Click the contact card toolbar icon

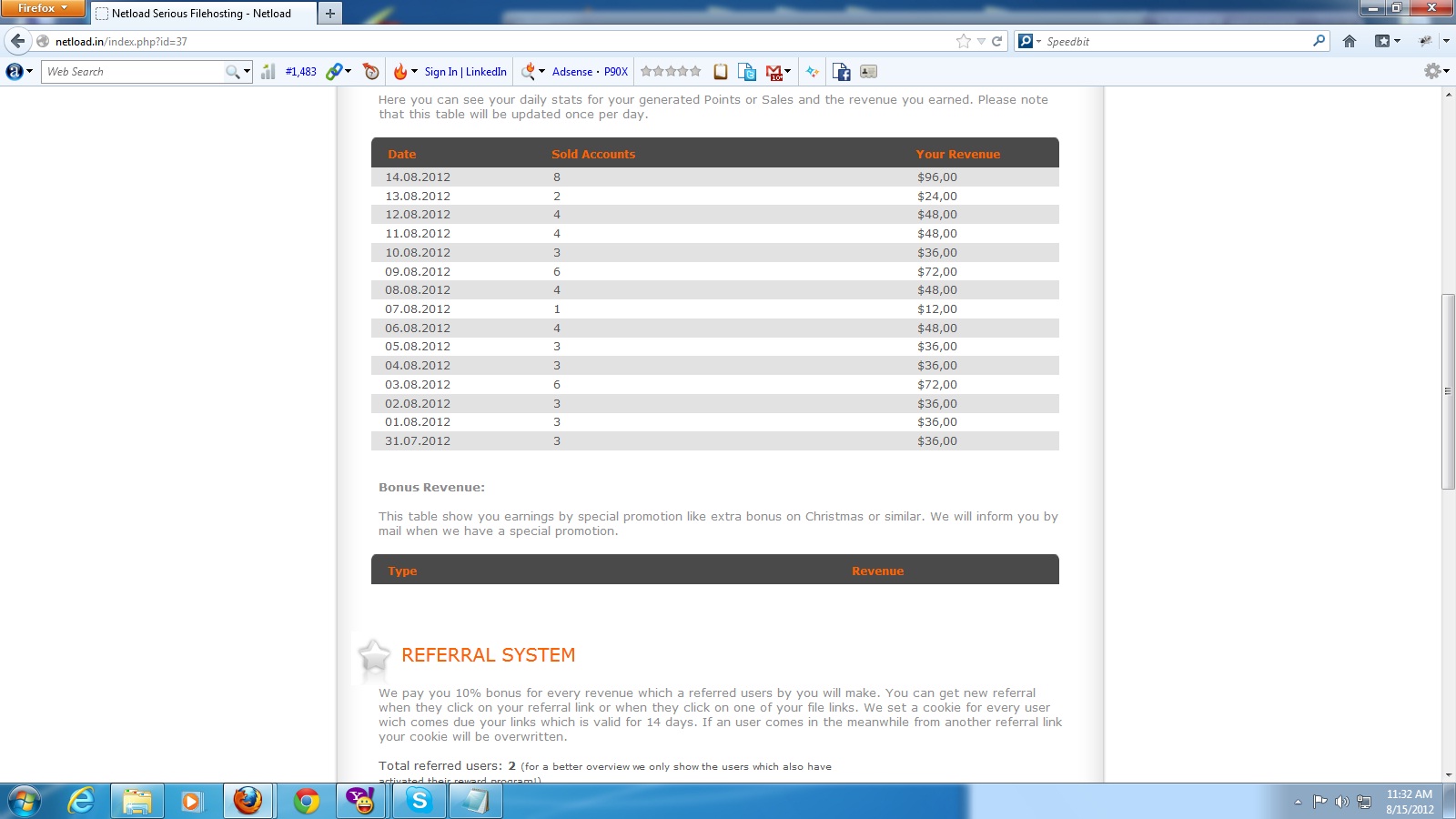[x=868, y=72]
